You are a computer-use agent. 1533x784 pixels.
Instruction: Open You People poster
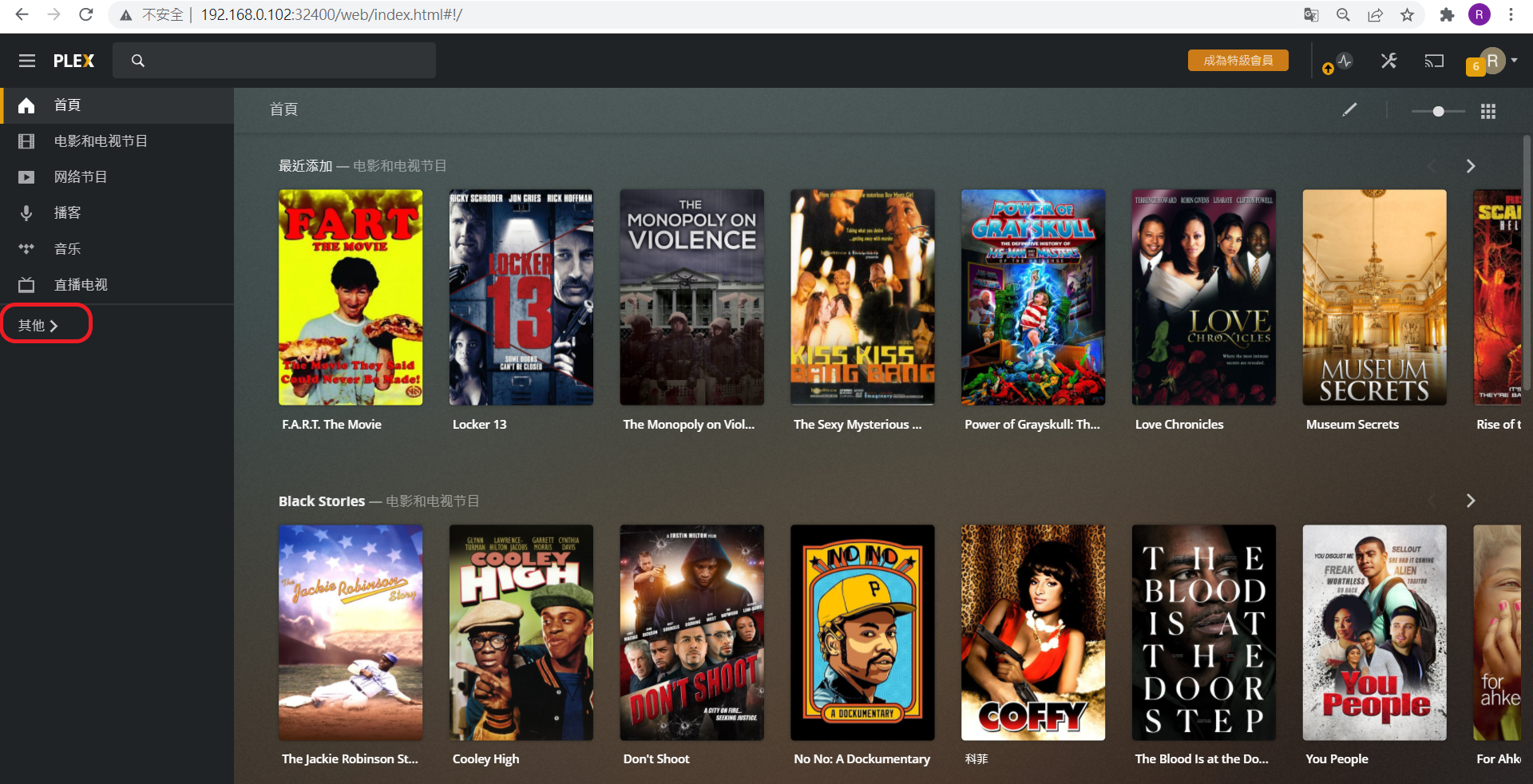coord(1375,632)
